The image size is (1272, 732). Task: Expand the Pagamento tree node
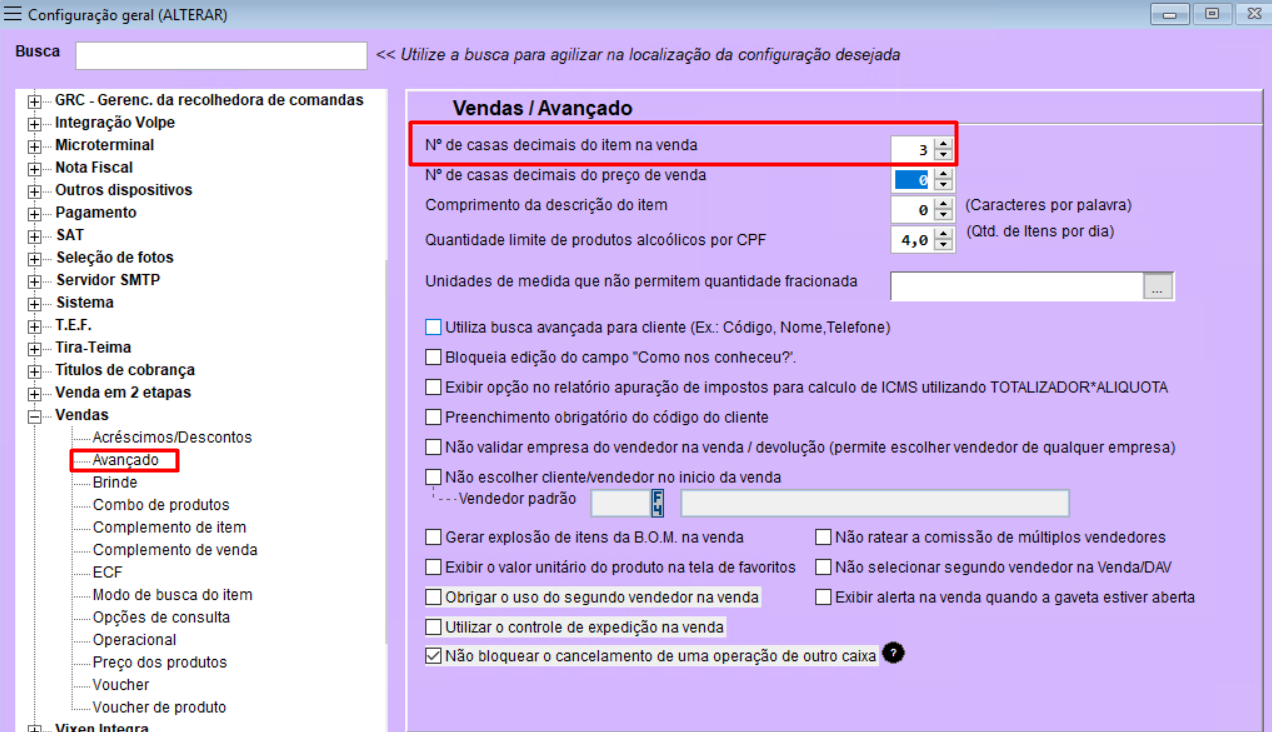(x=35, y=213)
